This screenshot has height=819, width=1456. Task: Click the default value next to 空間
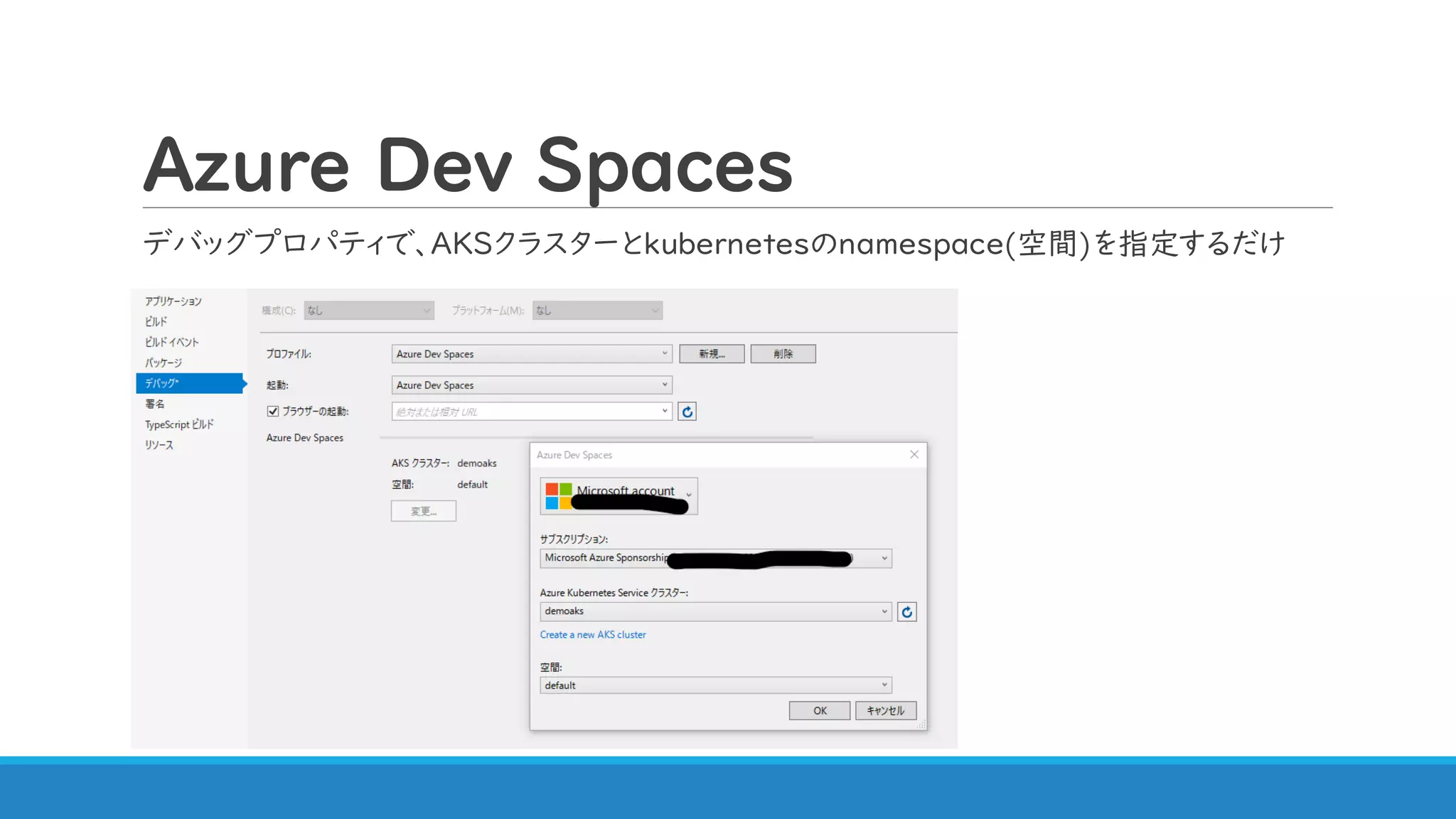(472, 484)
